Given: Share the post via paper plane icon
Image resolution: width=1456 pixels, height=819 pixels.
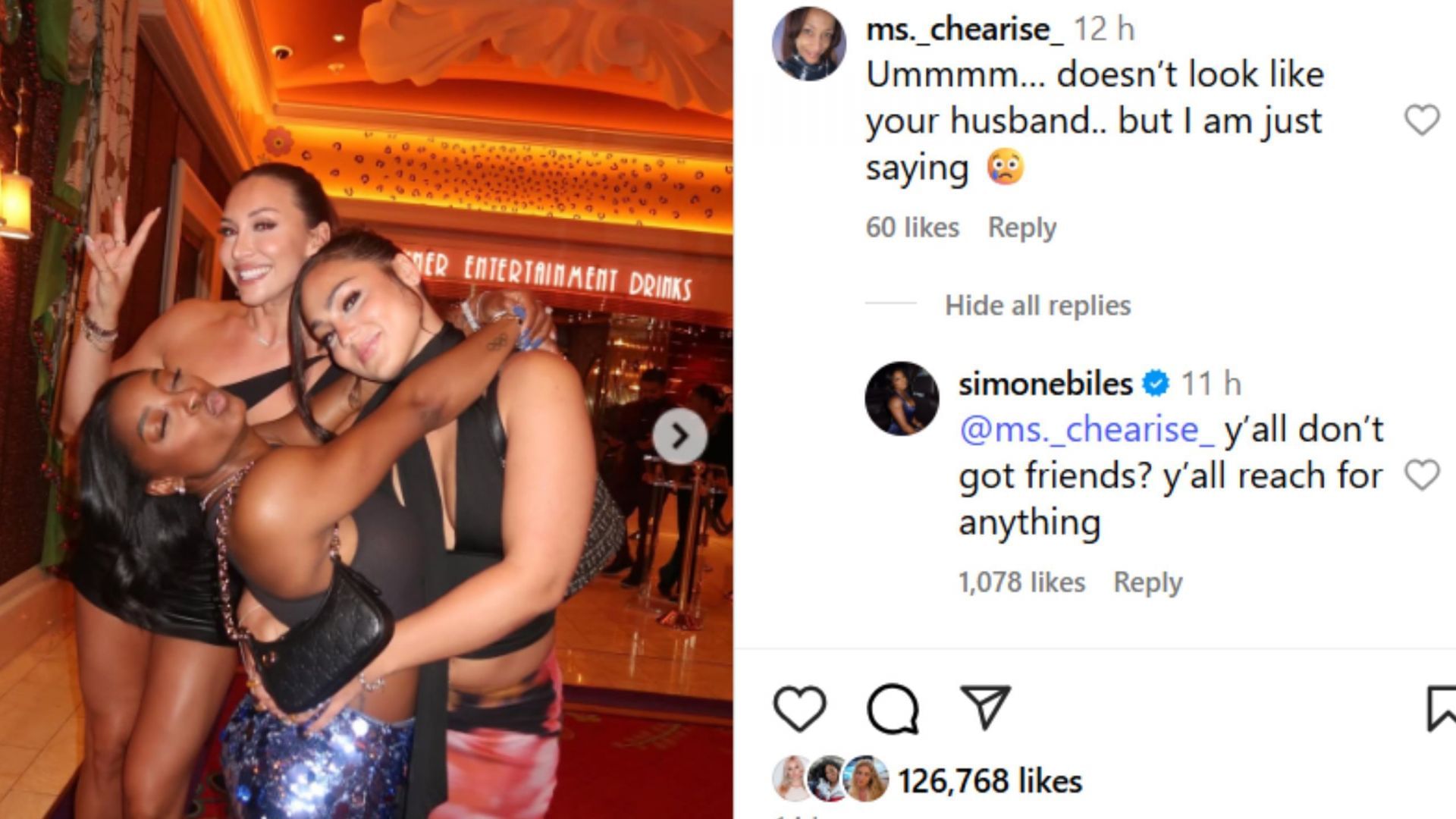Looking at the screenshot, I should pyautogui.click(x=985, y=707).
